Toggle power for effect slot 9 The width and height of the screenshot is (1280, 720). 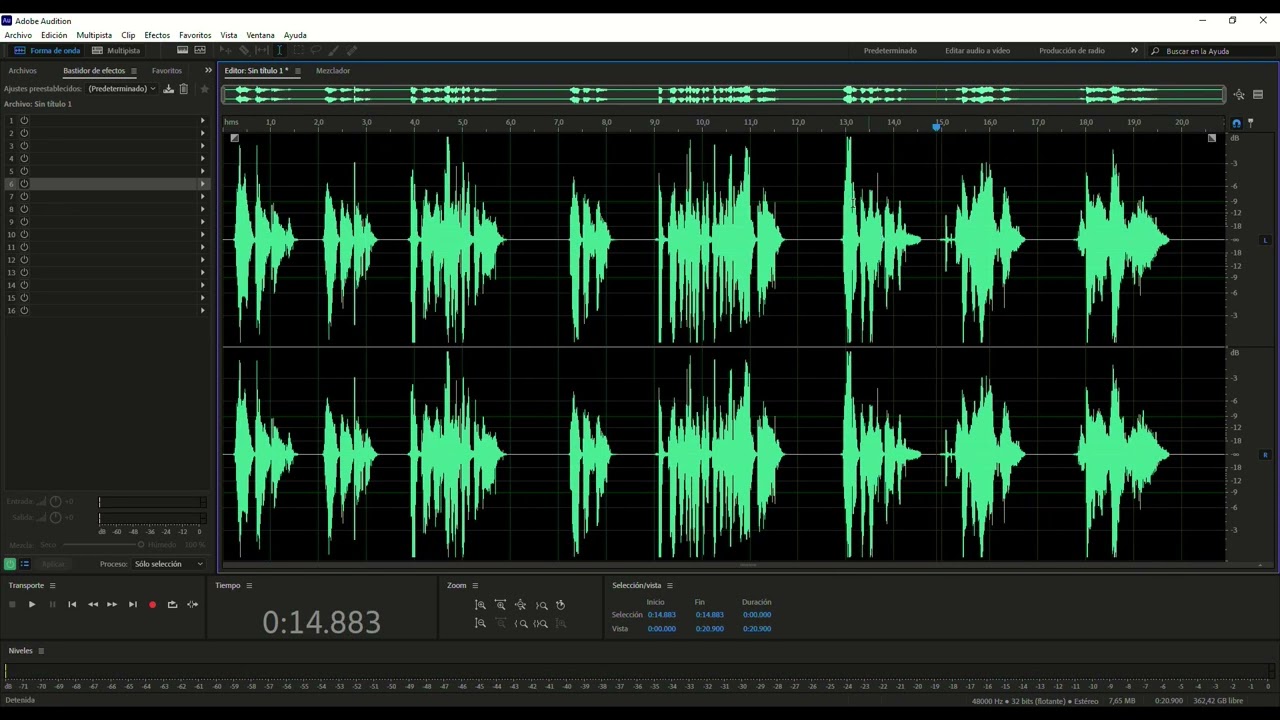tap(24, 222)
